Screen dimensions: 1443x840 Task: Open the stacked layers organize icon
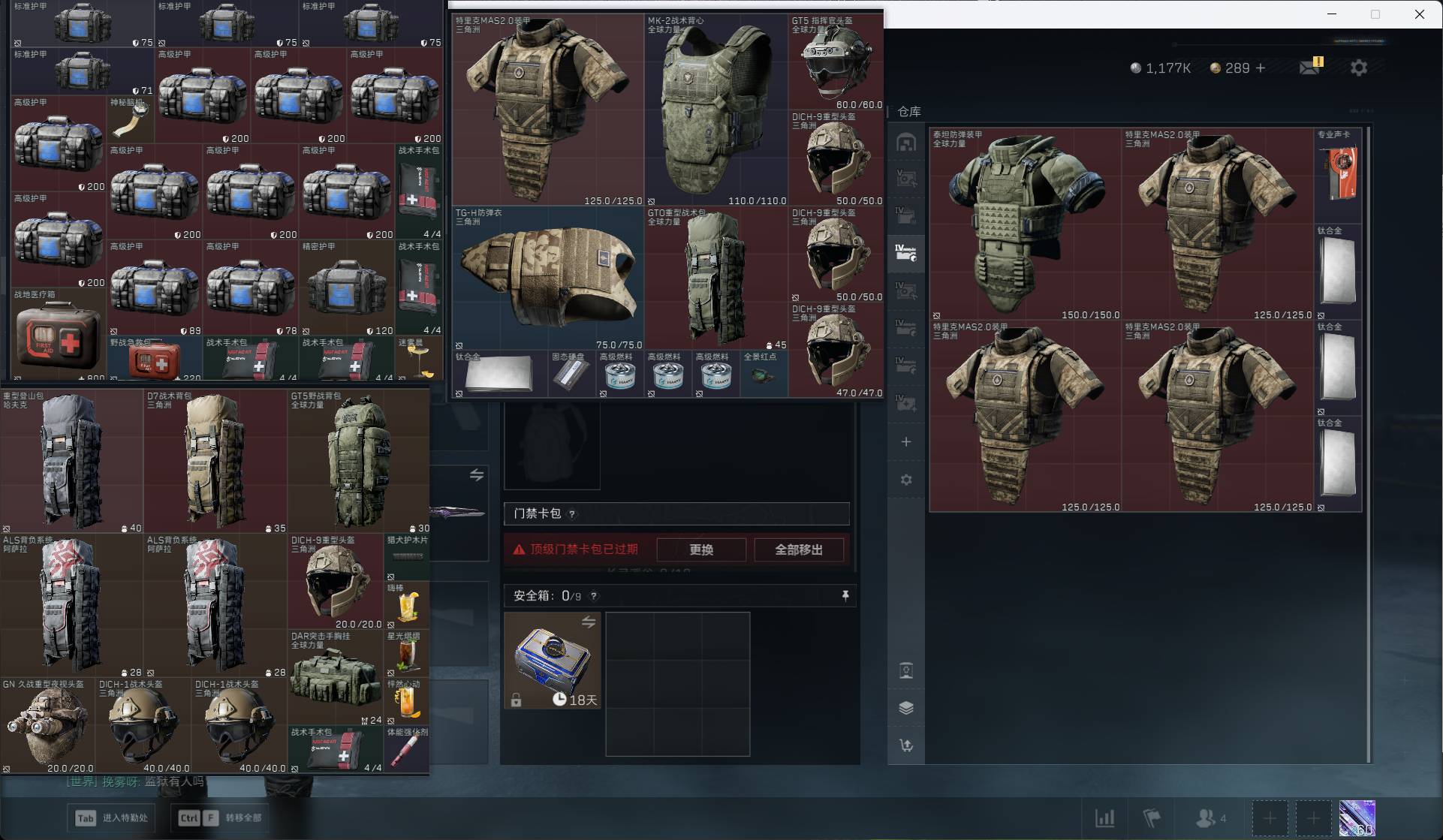point(906,708)
